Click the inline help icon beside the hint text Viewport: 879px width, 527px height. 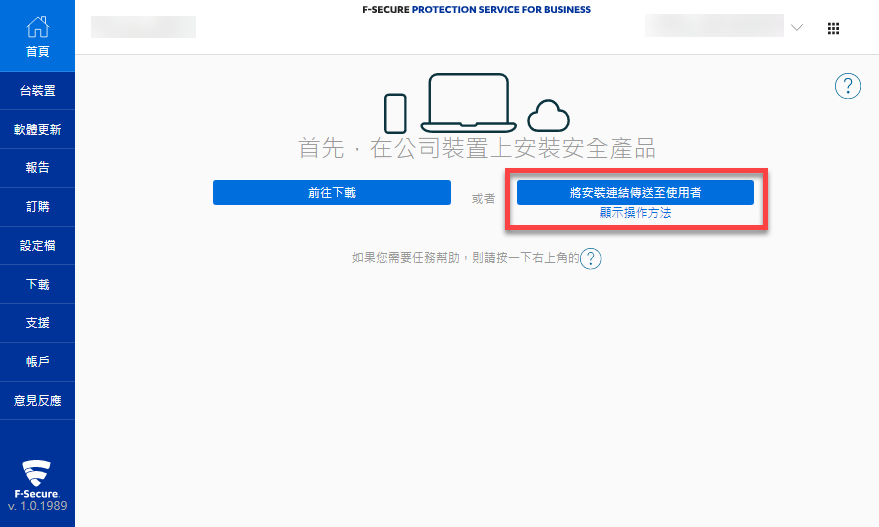click(x=591, y=259)
